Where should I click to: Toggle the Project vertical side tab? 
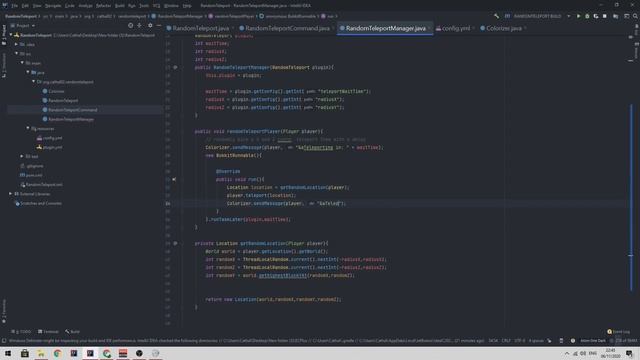click(4, 35)
